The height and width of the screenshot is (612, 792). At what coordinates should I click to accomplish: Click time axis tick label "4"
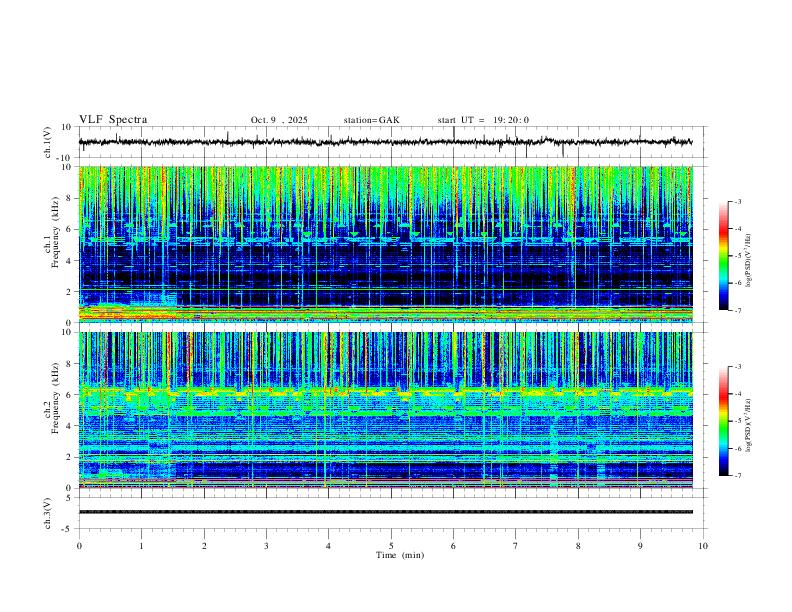click(328, 546)
